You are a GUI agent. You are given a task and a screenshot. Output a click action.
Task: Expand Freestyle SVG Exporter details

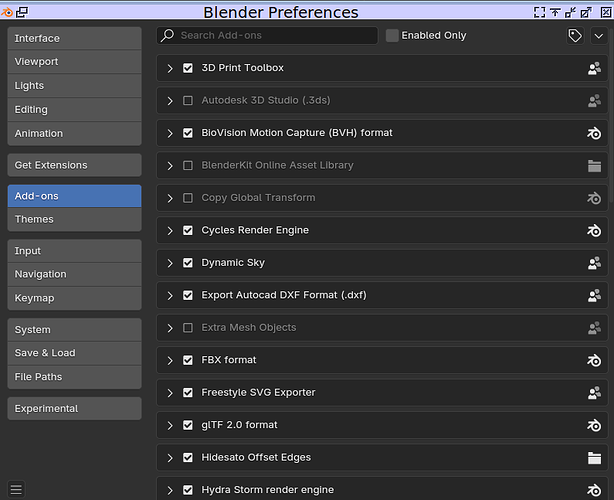[x=170, y=393]
